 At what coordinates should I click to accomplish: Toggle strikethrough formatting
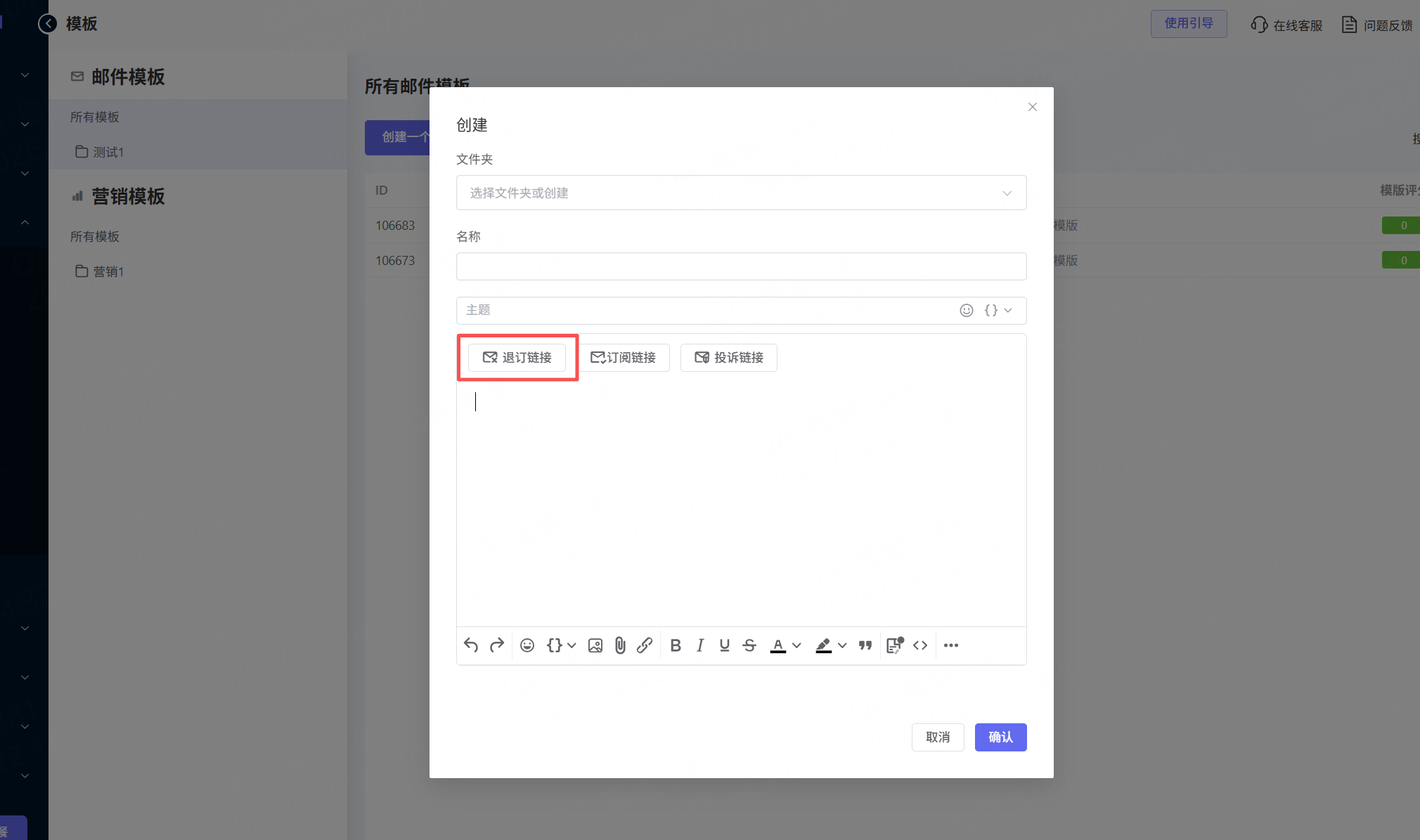tap(749, 645)
